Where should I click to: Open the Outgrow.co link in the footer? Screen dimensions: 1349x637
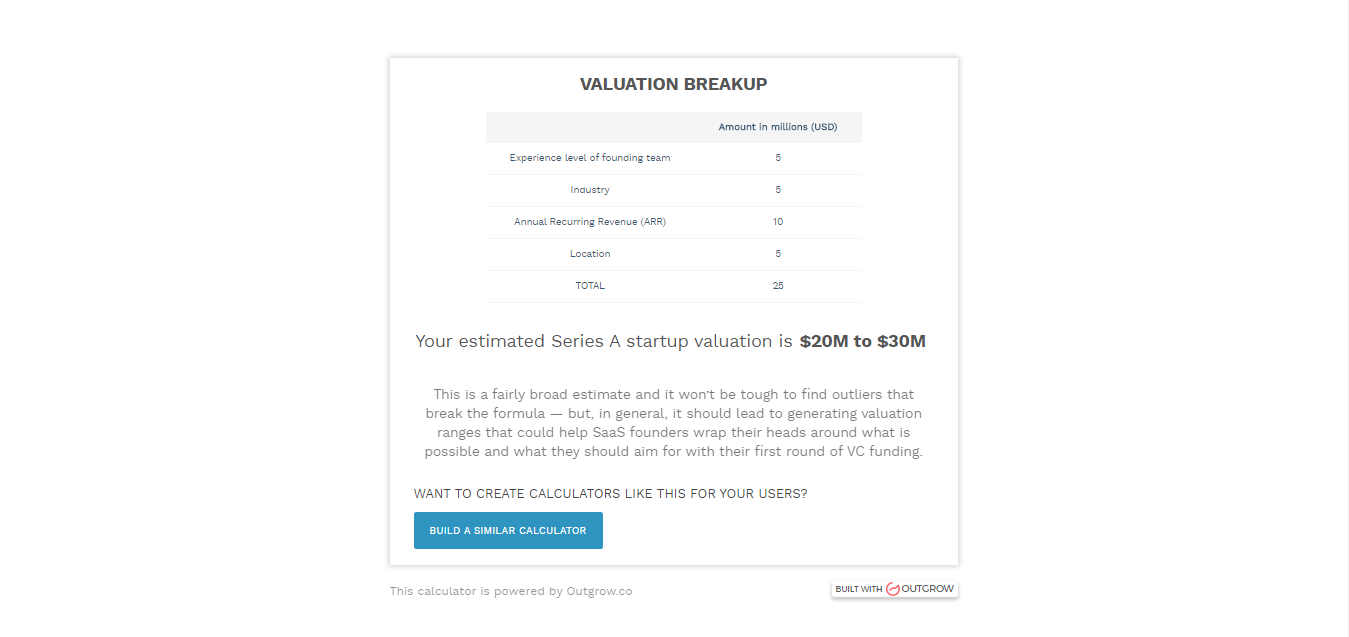point(599,591)
